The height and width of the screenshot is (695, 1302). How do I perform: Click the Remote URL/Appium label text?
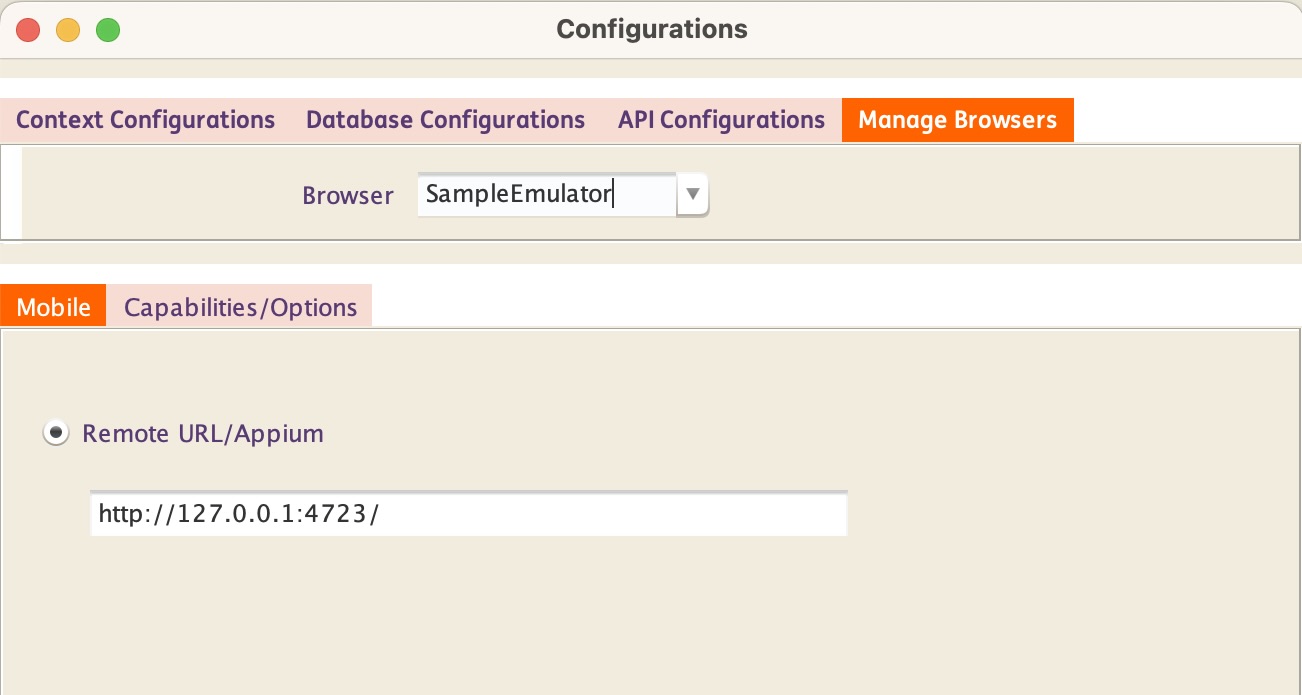(203, 433)
